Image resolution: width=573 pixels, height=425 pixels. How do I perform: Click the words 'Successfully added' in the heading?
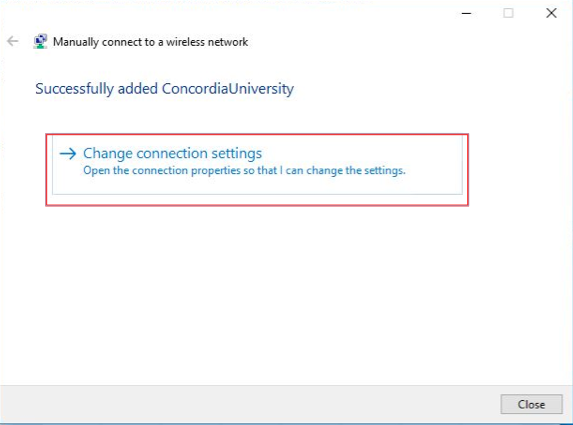coord(96,89)
